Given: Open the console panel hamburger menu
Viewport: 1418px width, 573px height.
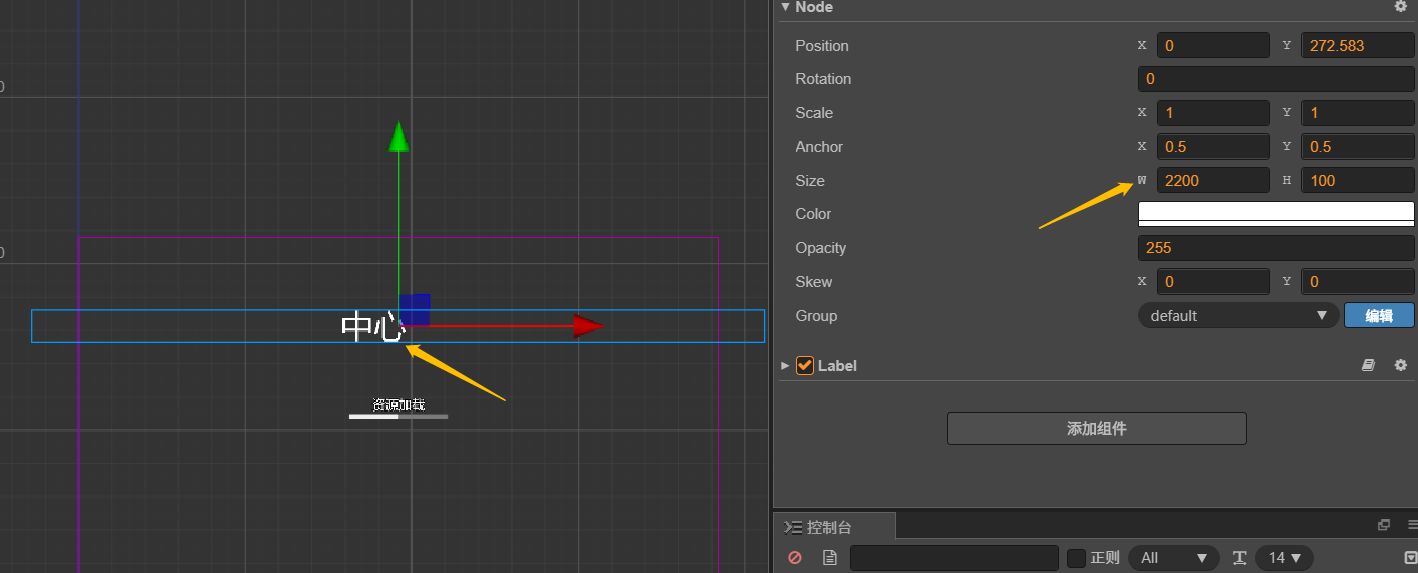Looking at the screenshot, I should click(1412, 525).
